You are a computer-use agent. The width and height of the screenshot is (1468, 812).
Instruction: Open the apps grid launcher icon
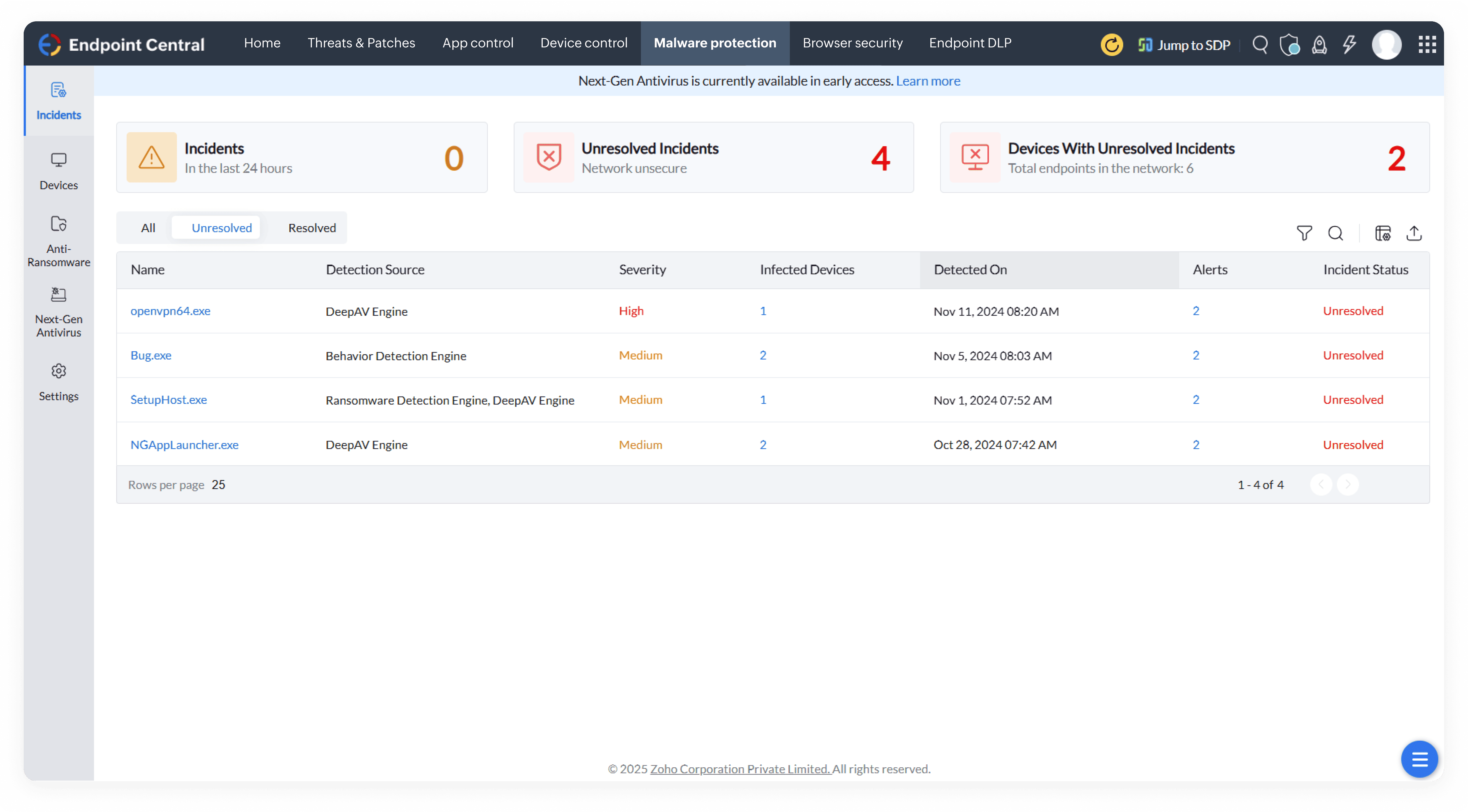tap(1427, 44)
